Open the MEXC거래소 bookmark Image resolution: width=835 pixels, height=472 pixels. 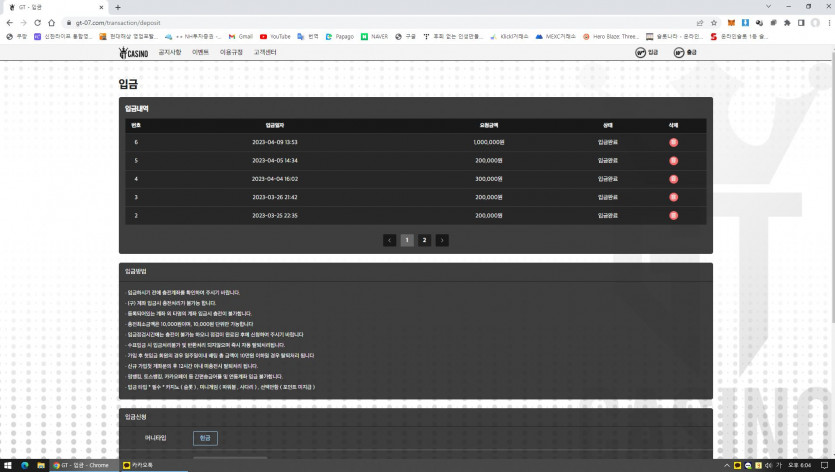point(555,37)
